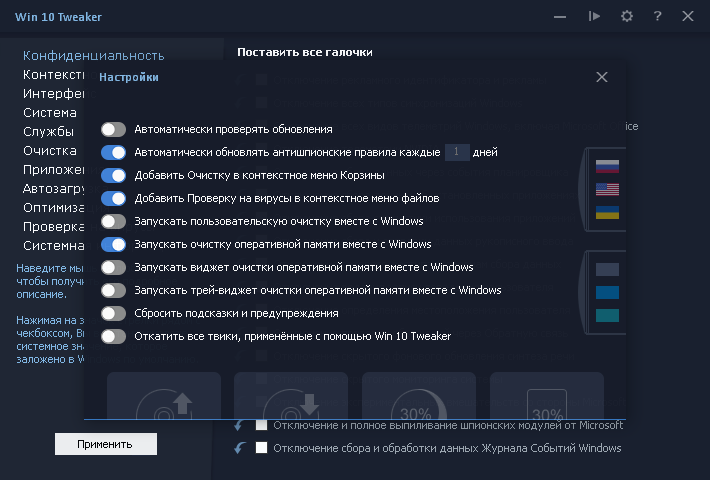Check Отключение Журнала Событий Windows box
710x480 pixels.
(261, 448)
